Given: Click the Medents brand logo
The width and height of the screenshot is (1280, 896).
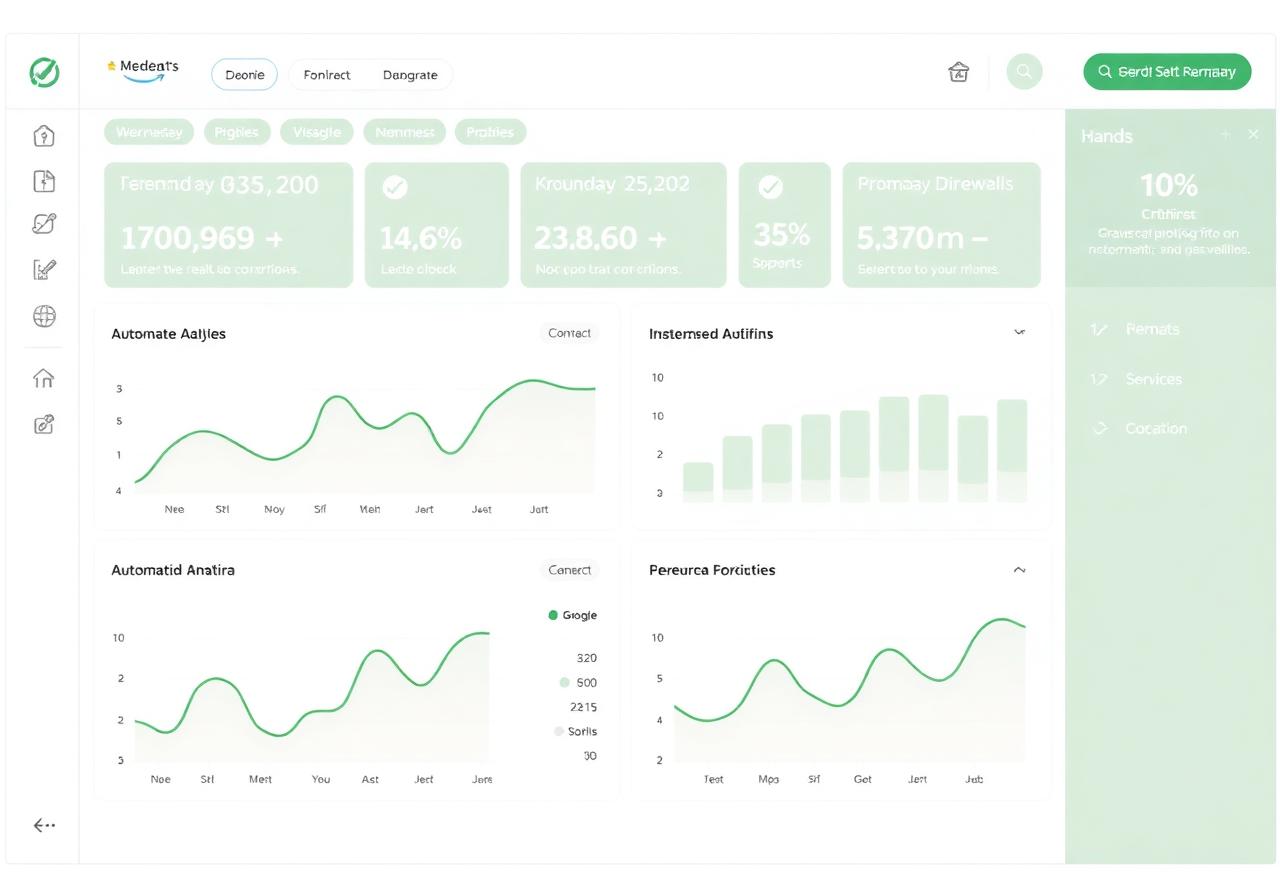Looking at the screenshot, I should point(143,68).
